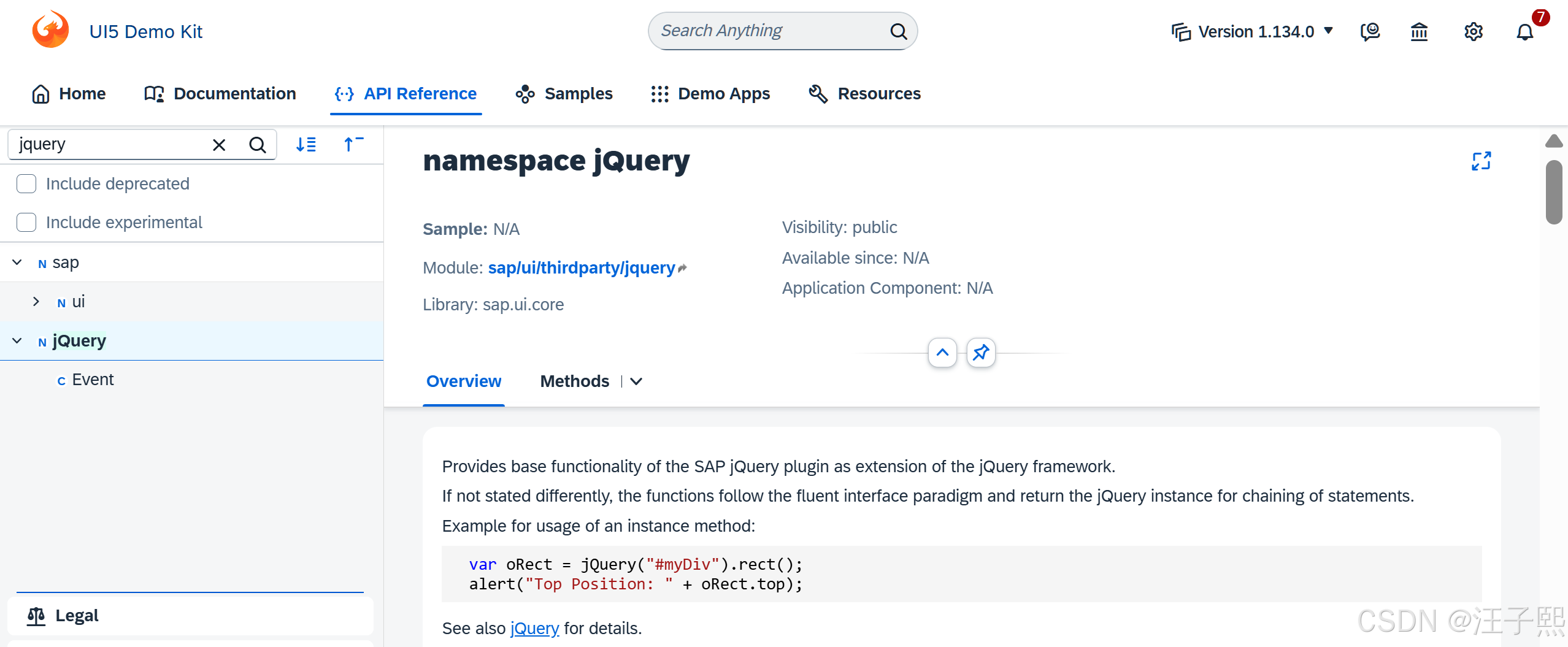
Task: Click the search magnifier in Search Anything
Action: 898,31
